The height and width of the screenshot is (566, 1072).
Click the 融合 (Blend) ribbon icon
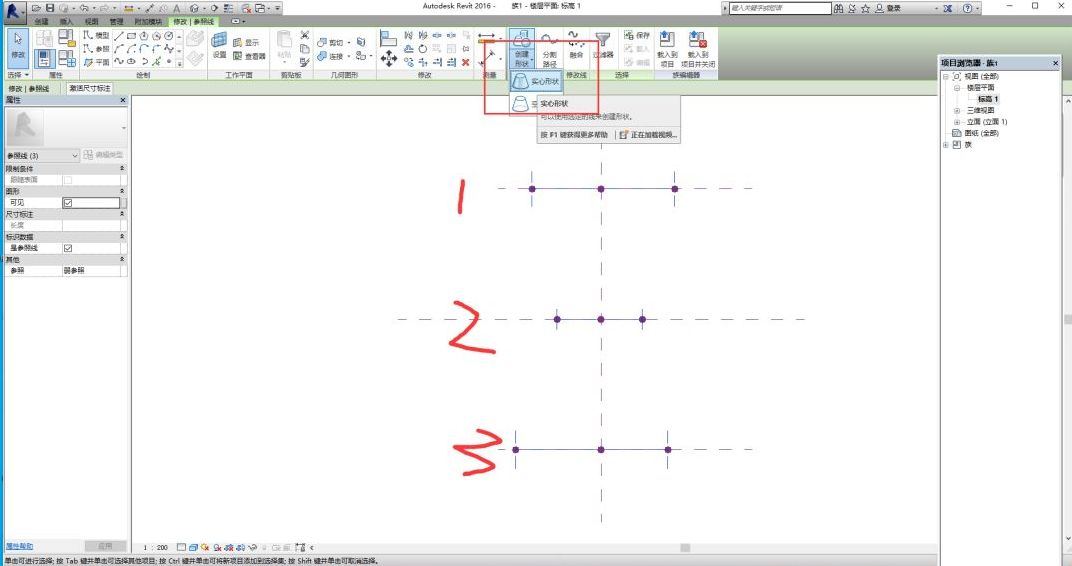pyautogui.click(x=576, y=44)
